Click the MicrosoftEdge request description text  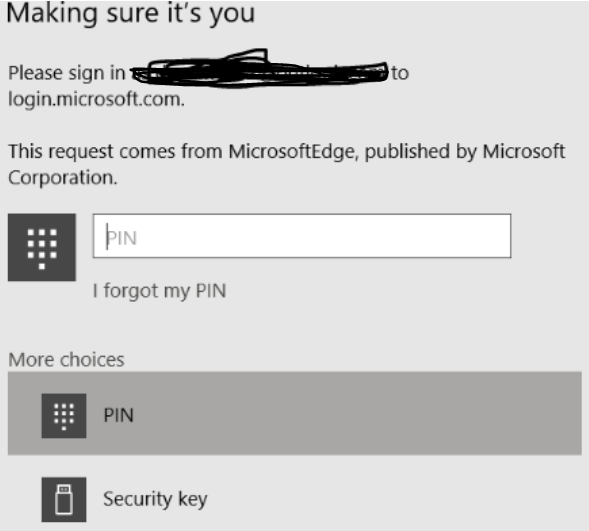(x=287, y=164)
